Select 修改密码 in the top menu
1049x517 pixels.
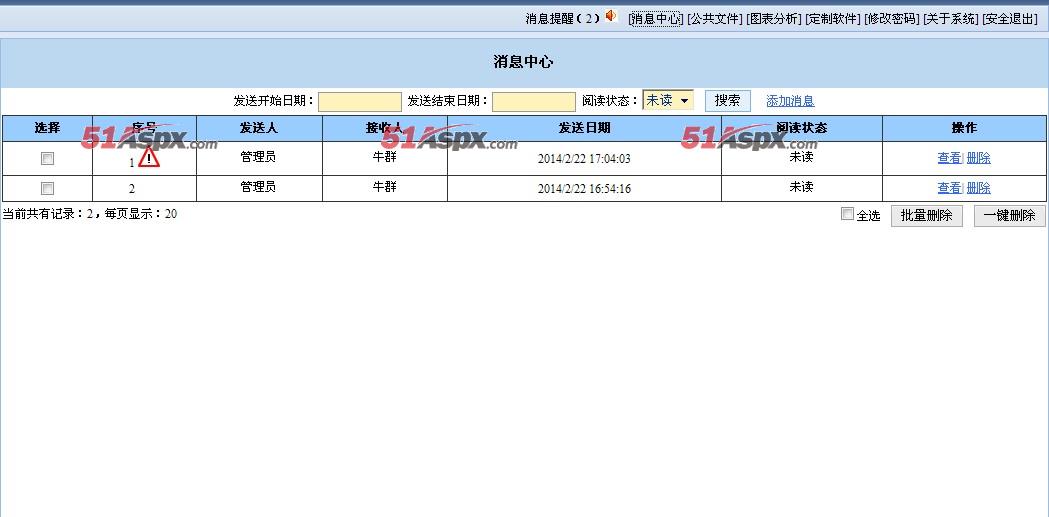[x=891, y=19]
